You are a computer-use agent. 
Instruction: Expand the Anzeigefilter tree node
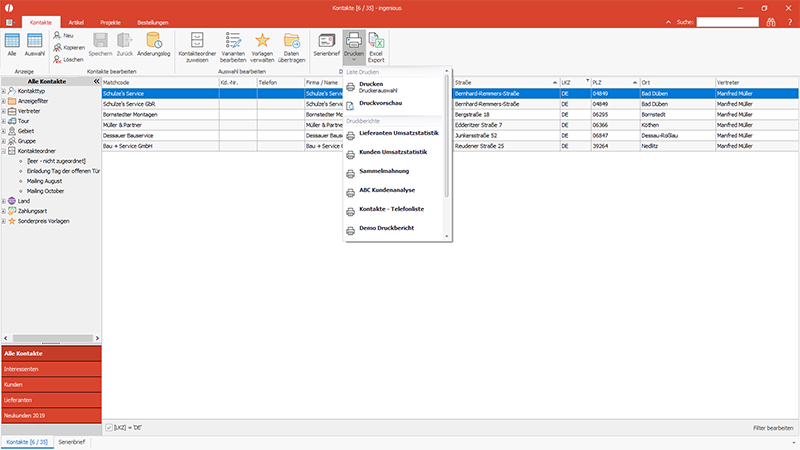pyautogui.click(x=4, y=101)
